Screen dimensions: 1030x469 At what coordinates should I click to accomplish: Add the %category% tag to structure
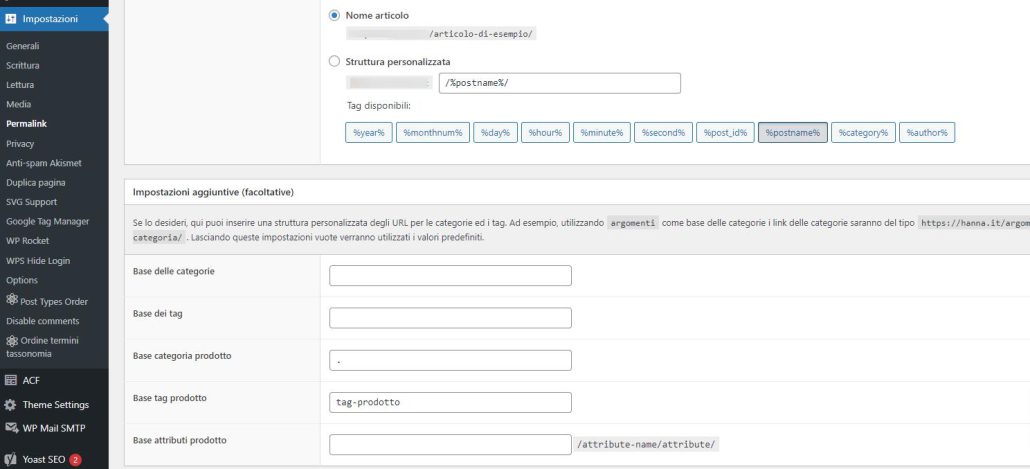[x=863, y=132]
